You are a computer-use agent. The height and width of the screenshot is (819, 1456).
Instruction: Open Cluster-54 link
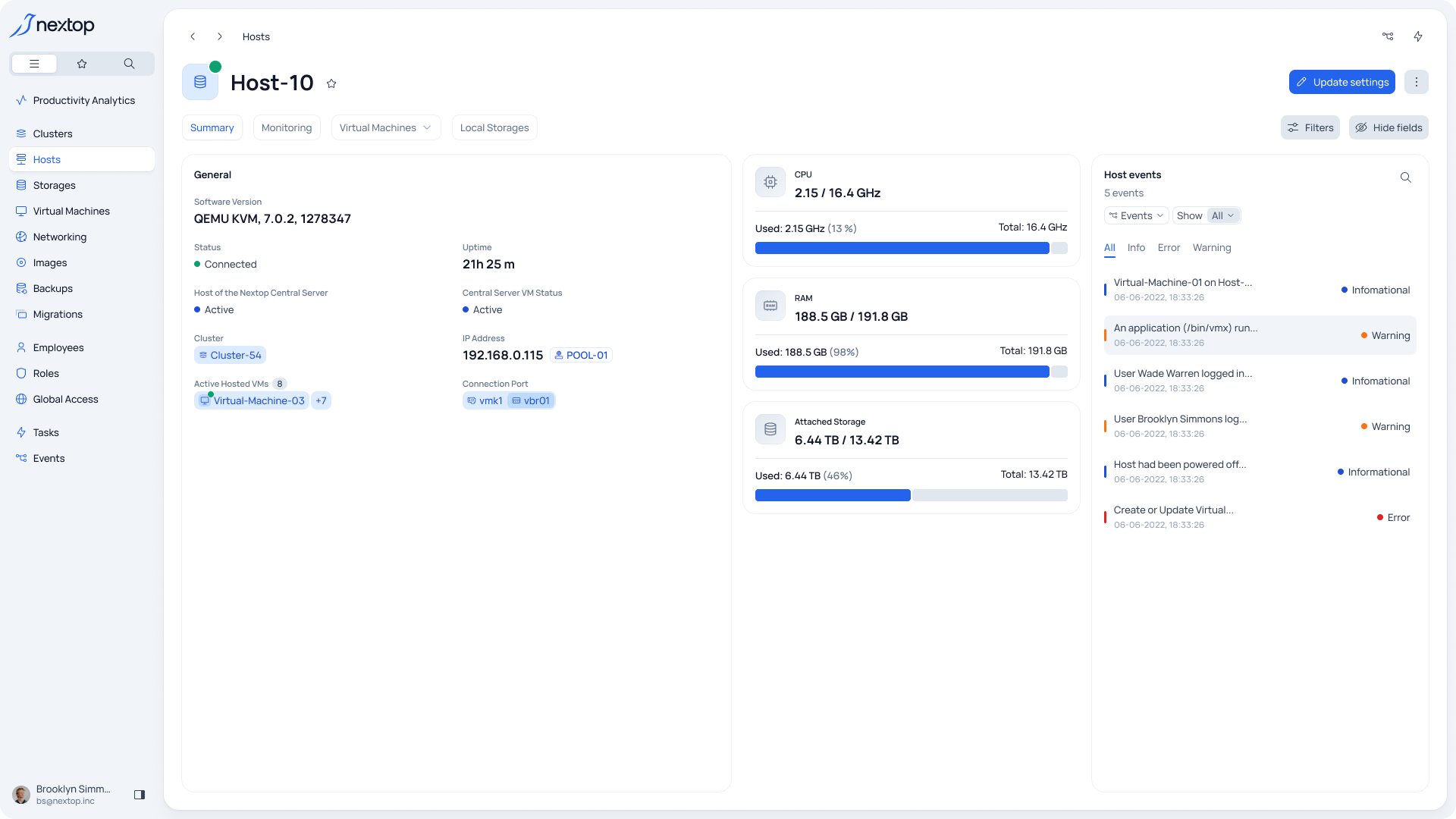coord(230,355)
